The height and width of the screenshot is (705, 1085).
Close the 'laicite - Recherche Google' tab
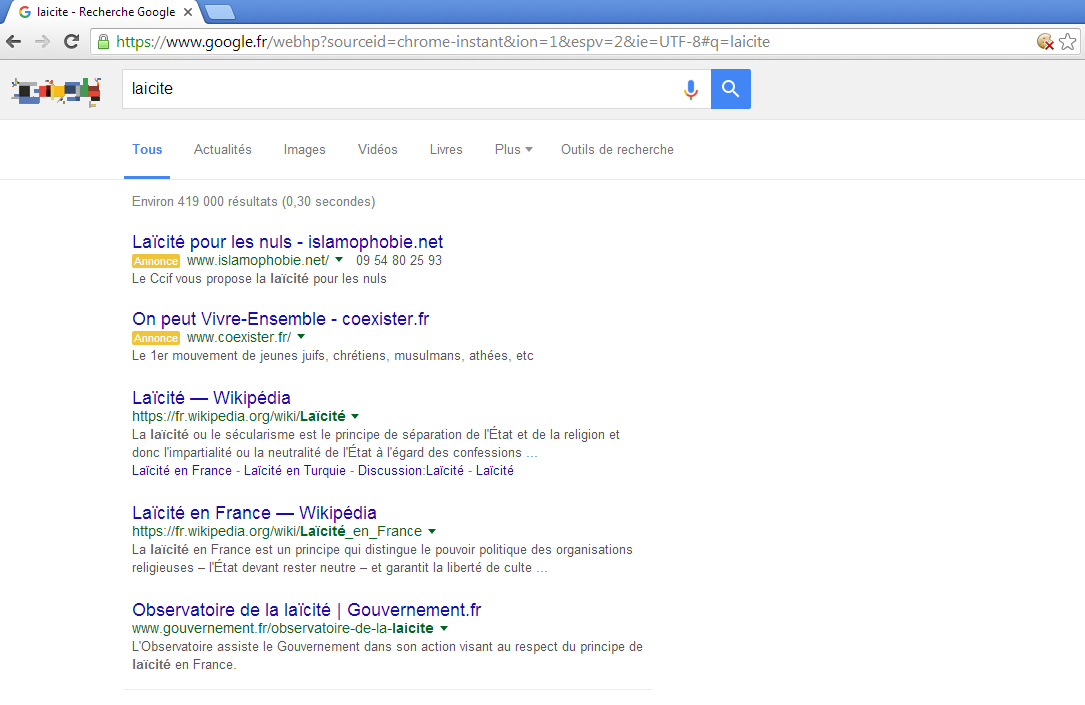tap(188, 12)
